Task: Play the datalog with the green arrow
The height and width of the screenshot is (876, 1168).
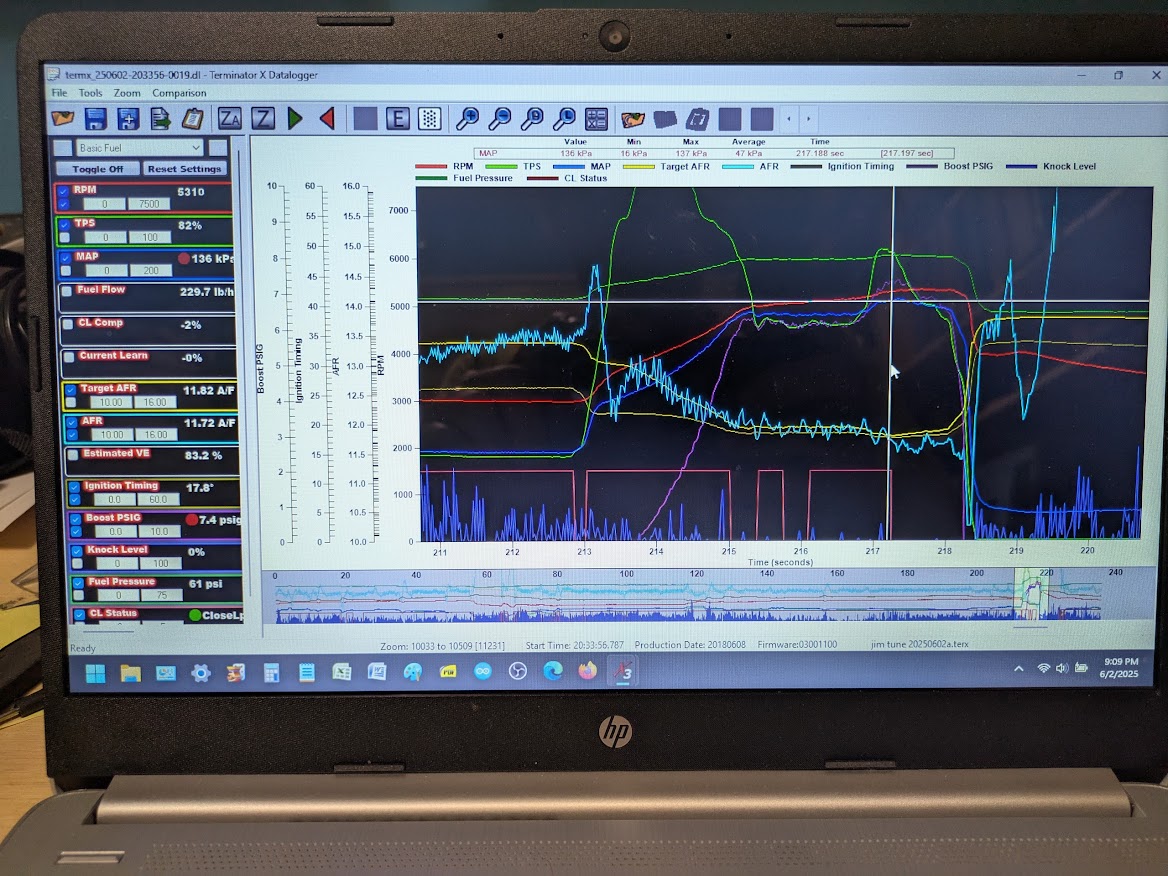Action: 295,118
